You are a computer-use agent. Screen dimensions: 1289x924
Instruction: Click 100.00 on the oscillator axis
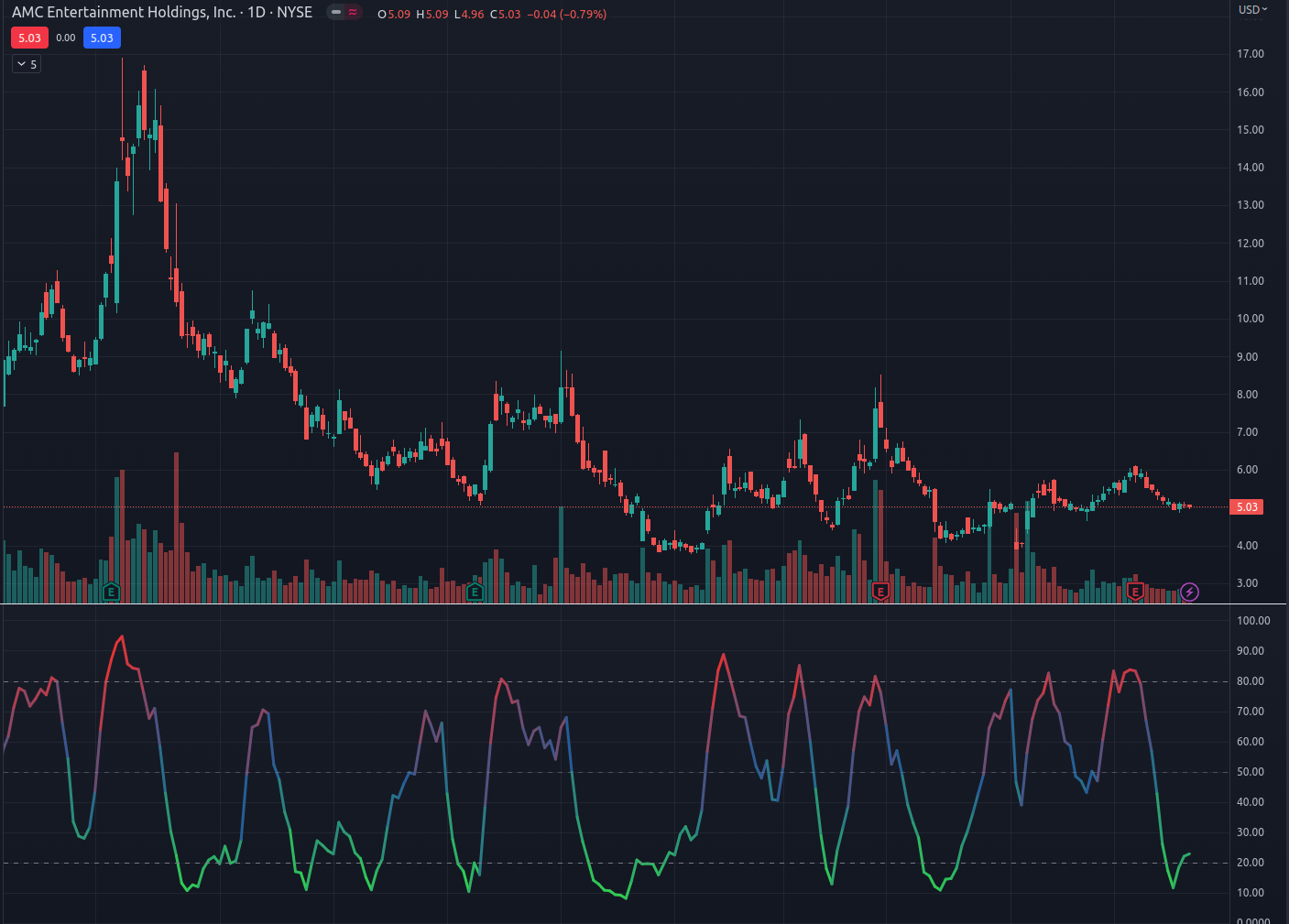click(x=1254, y=621)
